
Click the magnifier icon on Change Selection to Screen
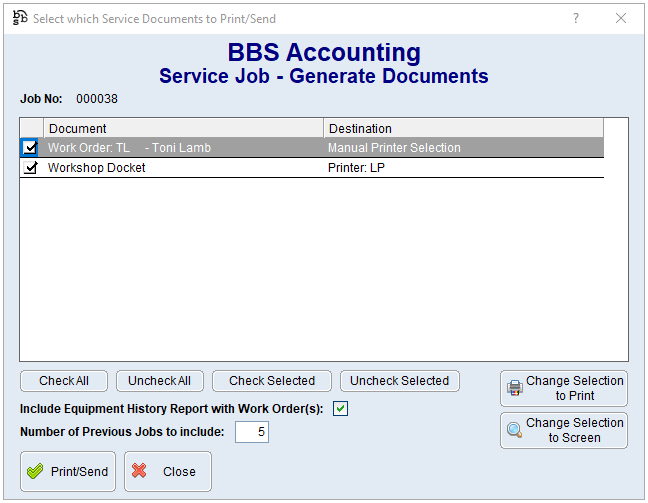514,430
